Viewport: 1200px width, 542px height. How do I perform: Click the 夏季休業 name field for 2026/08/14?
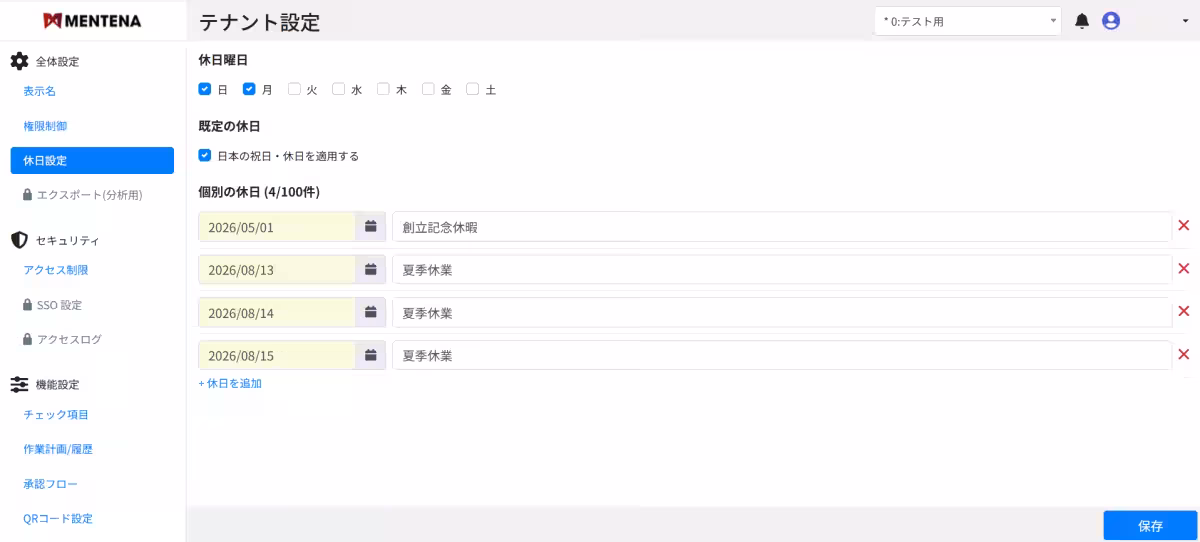(x=782, y=313)
